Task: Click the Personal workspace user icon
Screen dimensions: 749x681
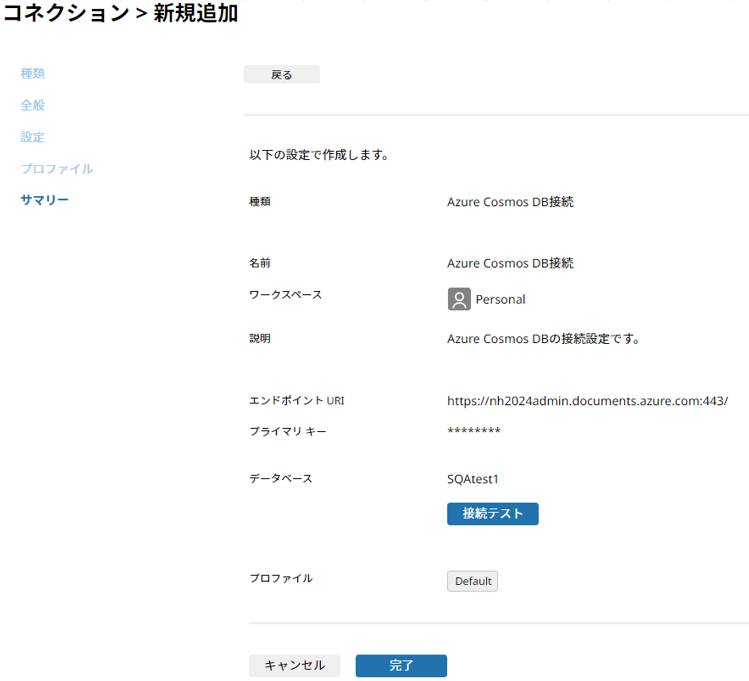Action: click(x=459, y=299)
